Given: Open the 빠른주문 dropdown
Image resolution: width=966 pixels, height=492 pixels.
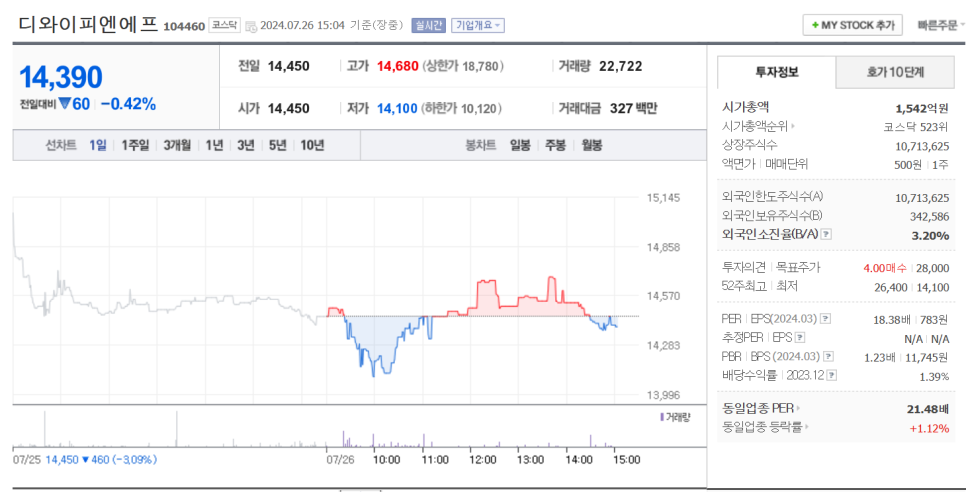Looking at the screenshot, I should [x=940, y=25].
